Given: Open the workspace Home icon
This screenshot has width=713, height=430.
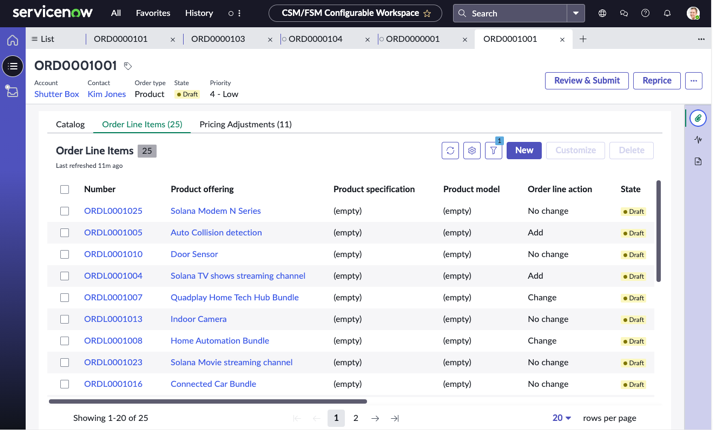Looking at the screenshot, I should [x=13, y=40].
